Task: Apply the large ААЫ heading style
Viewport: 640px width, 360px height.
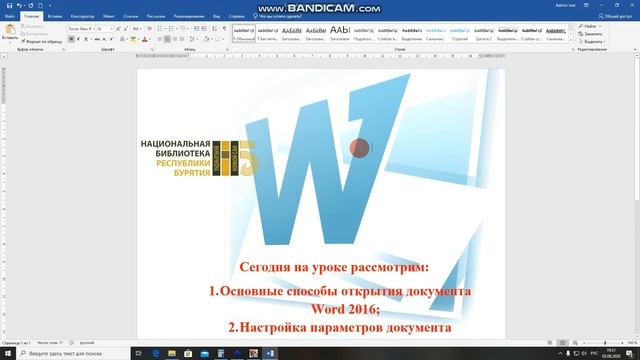Action: tap(340, 33)
